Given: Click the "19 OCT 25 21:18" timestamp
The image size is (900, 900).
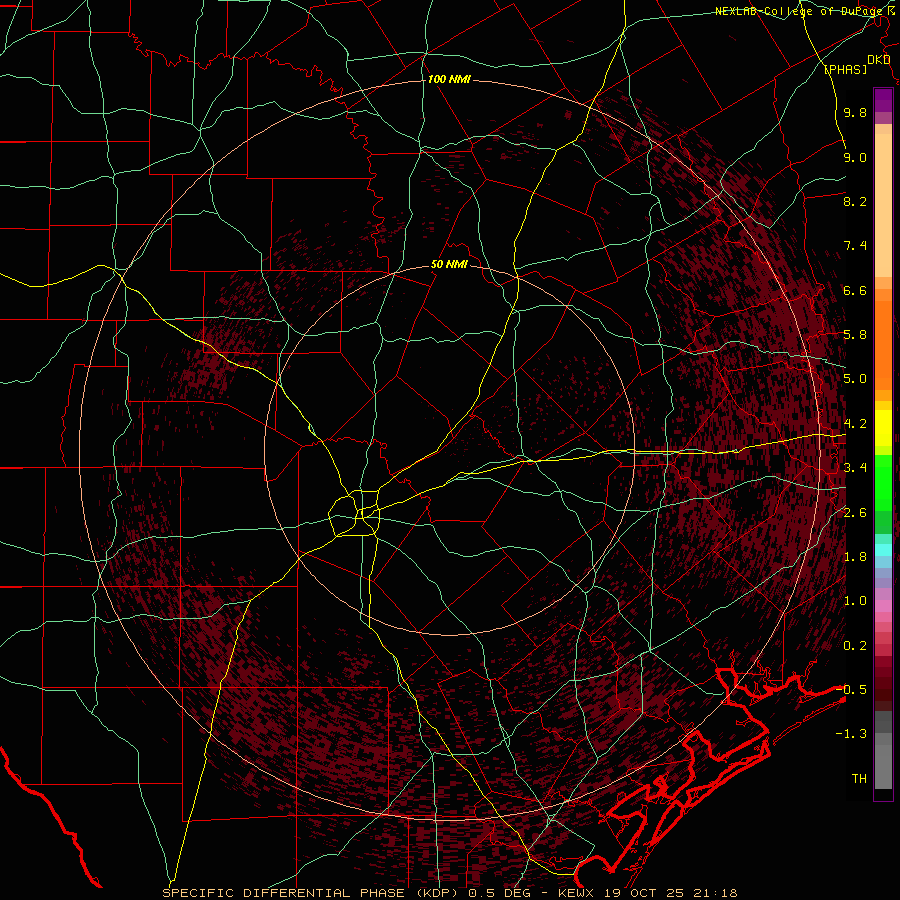Looking at the screenshot, I should point(673,893).
